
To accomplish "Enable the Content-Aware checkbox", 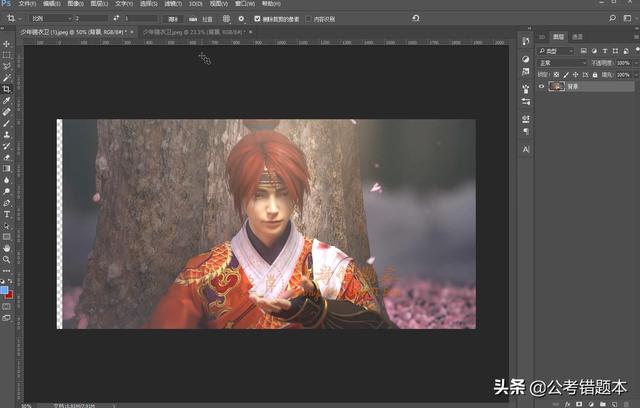I will pyautogui.click(x=309, y=19).
